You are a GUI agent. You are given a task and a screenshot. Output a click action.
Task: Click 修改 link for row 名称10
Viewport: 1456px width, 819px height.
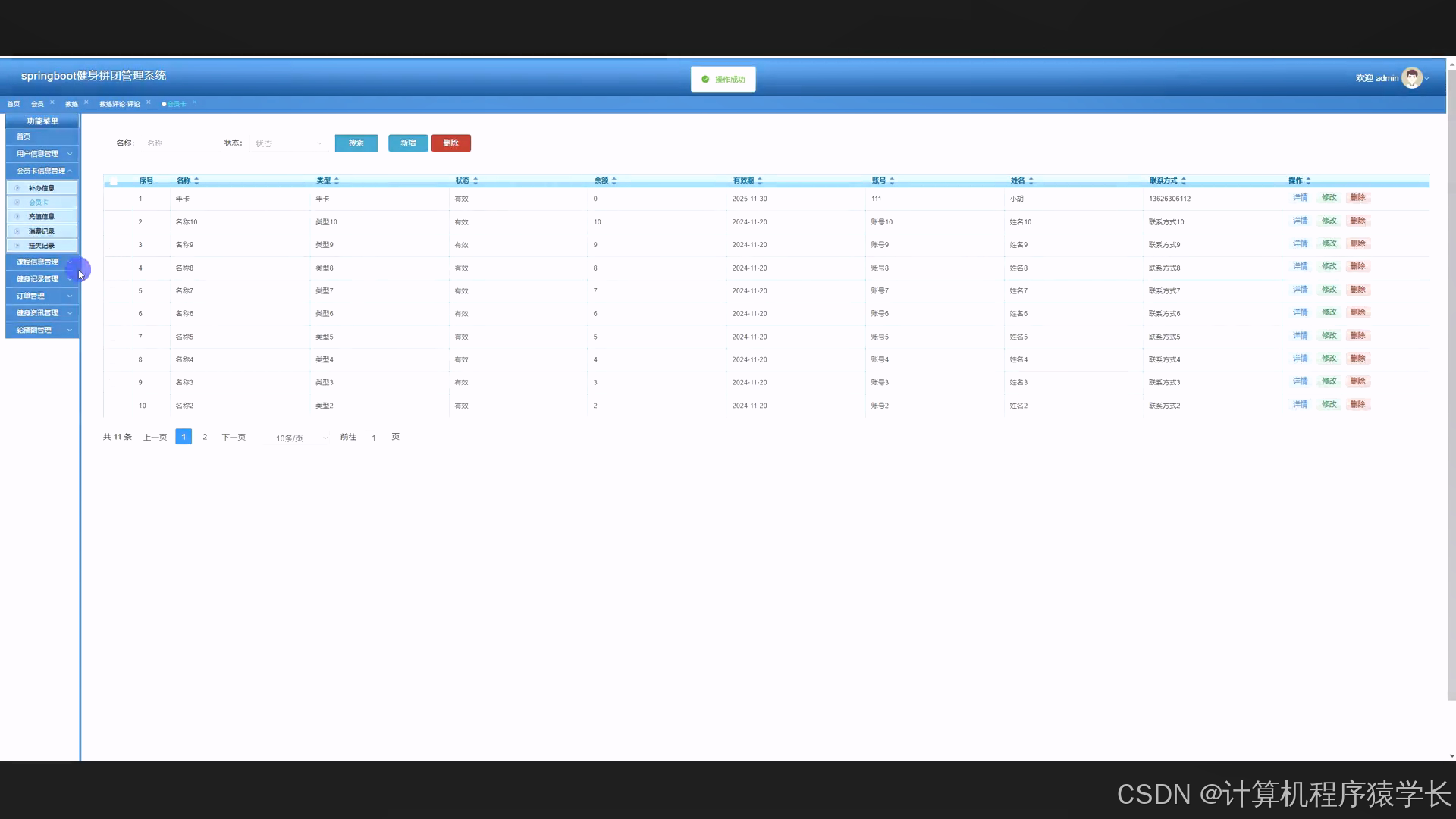[1329, 221]
